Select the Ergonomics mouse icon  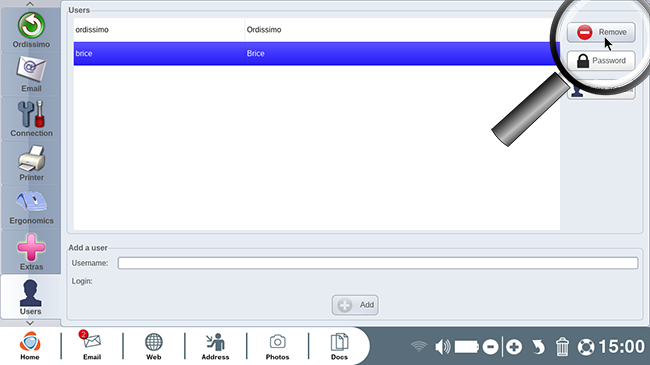[x=31, y=207]
